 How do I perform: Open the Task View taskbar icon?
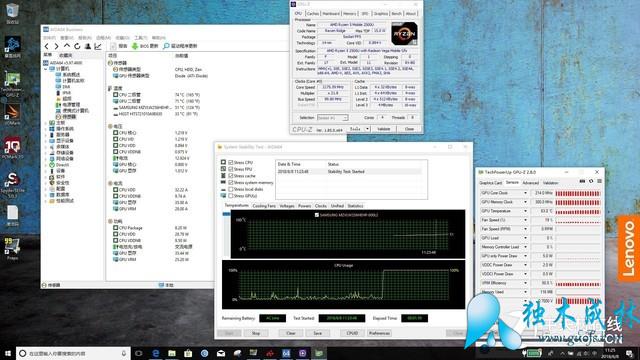pos(139,353)
